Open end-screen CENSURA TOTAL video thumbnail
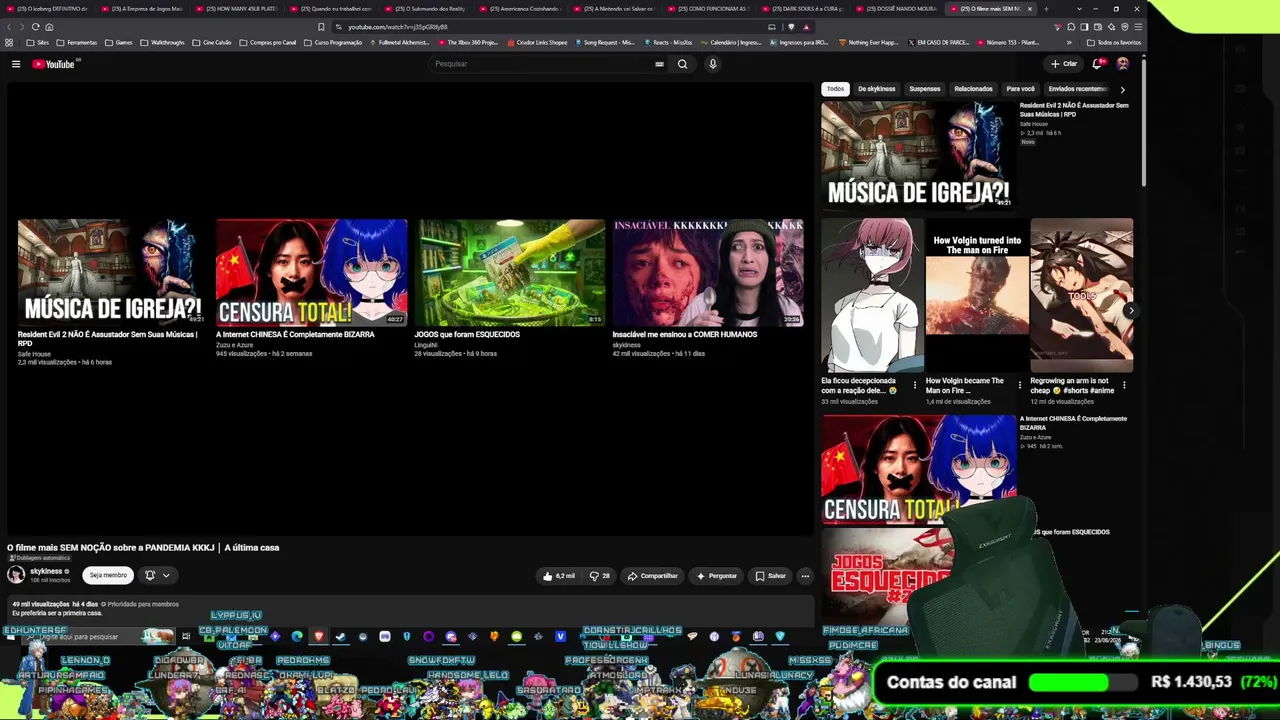 [311, 272]
